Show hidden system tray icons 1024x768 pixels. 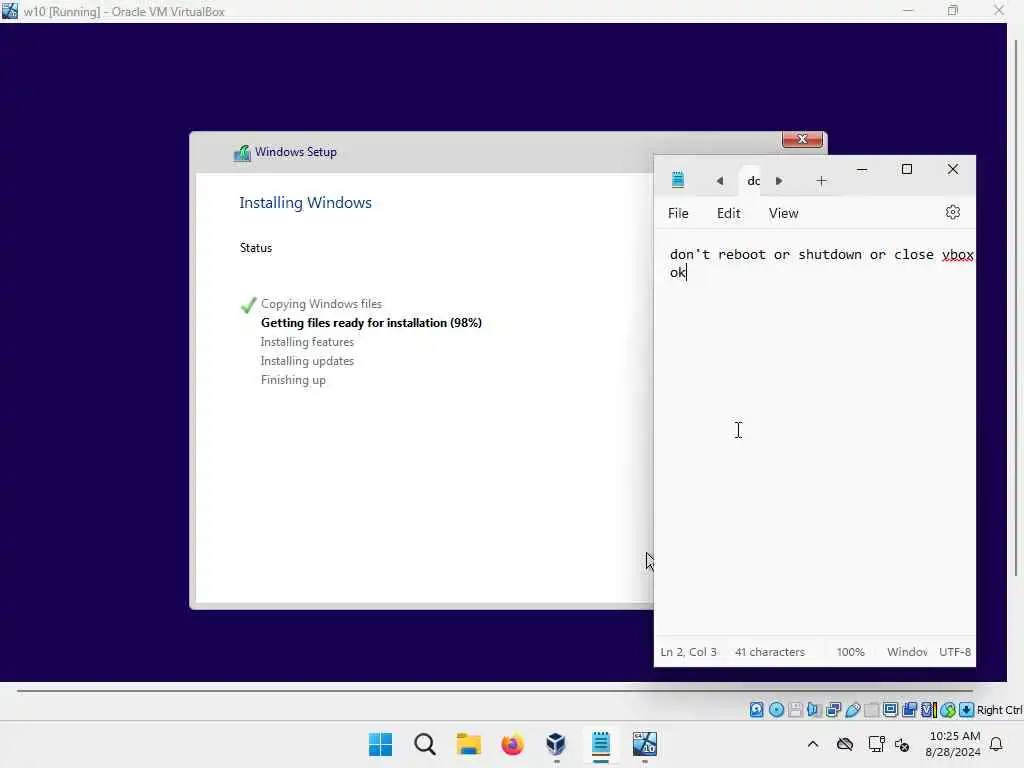click(813, 744)
